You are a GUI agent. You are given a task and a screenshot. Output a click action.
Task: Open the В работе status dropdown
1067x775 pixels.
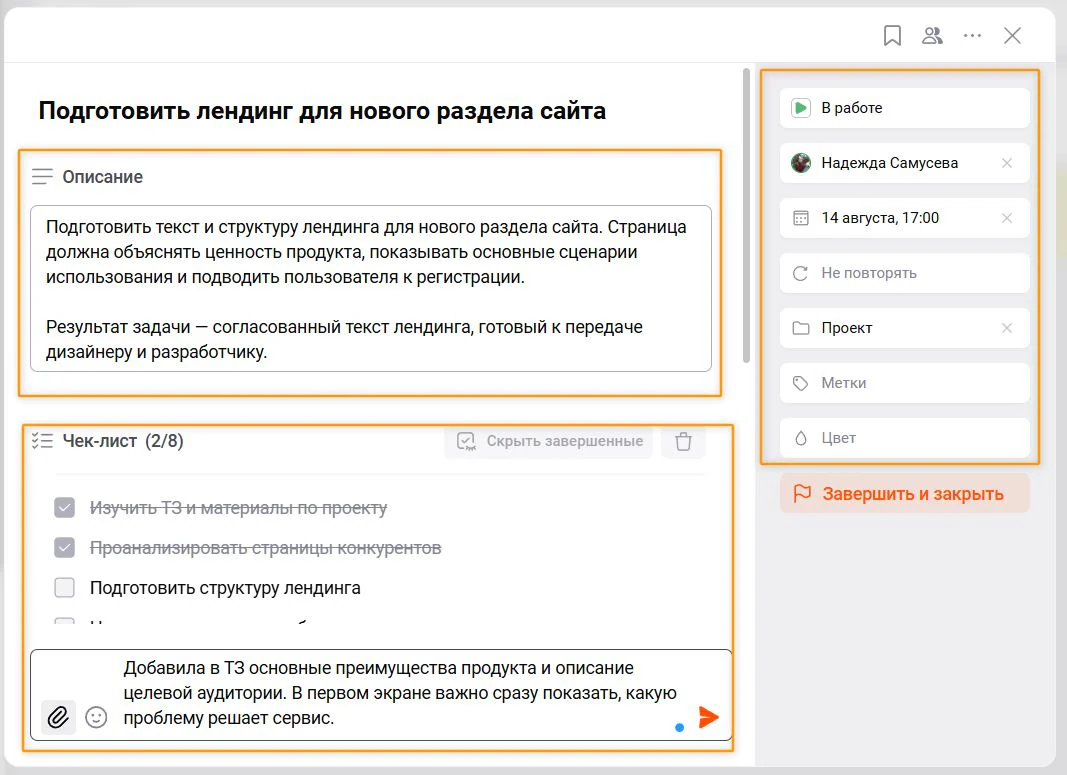[904, 108]
